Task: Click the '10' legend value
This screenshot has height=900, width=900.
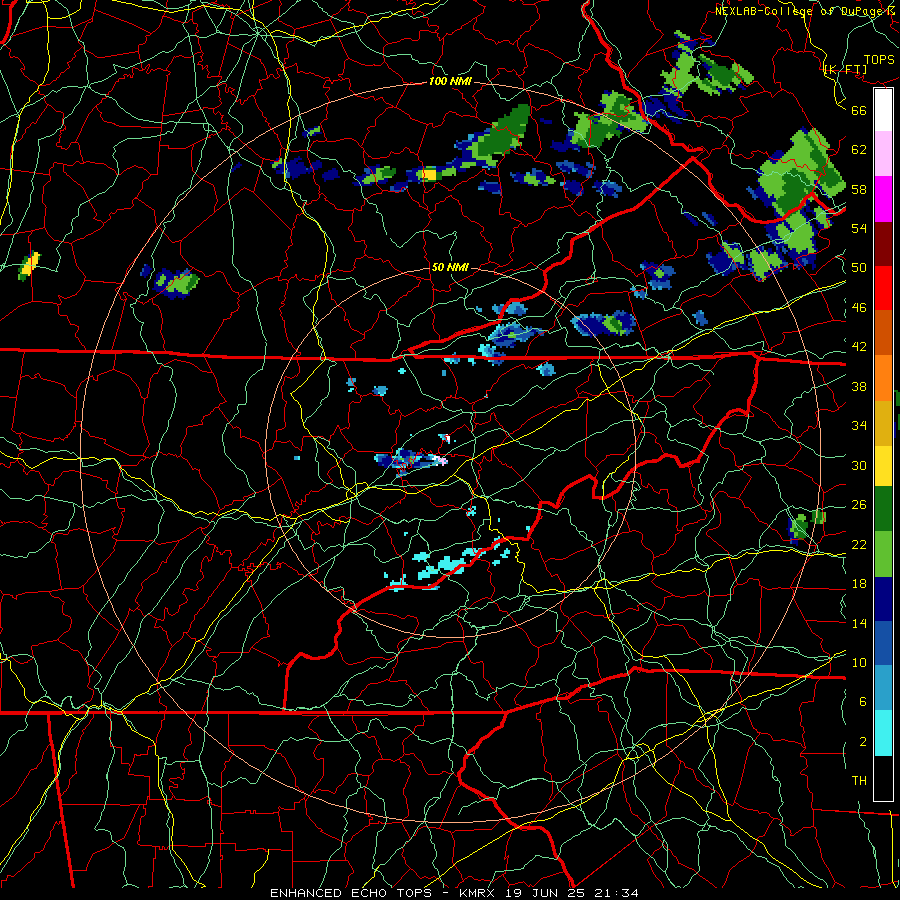Action: (x=859, y=662)
